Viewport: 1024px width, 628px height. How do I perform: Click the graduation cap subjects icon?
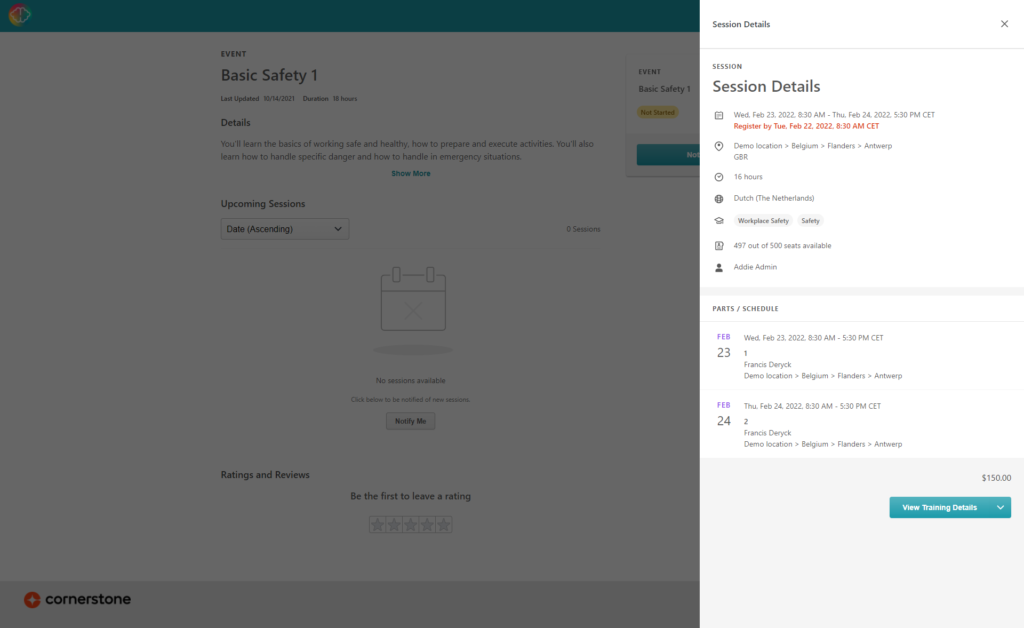[x=719, y=221]
